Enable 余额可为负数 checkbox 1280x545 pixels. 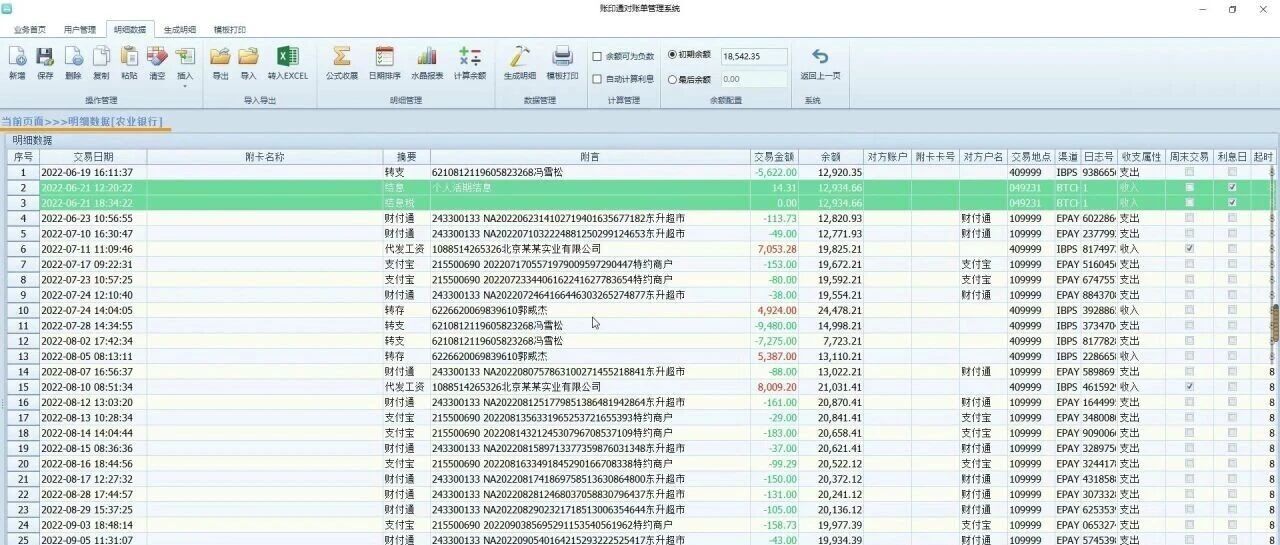(597, 57)
